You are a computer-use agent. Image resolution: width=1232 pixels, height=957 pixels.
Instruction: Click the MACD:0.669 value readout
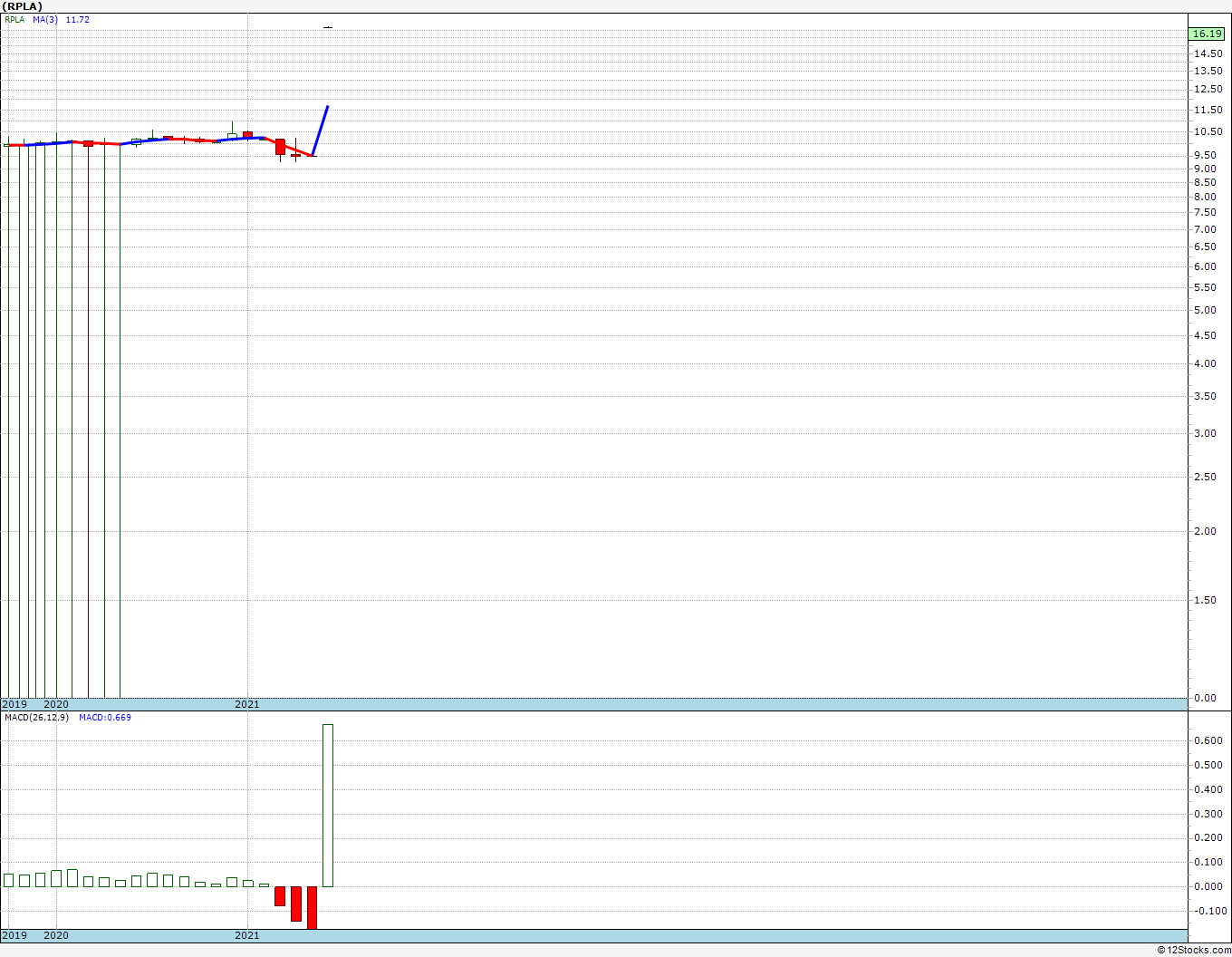coord(105,718)
